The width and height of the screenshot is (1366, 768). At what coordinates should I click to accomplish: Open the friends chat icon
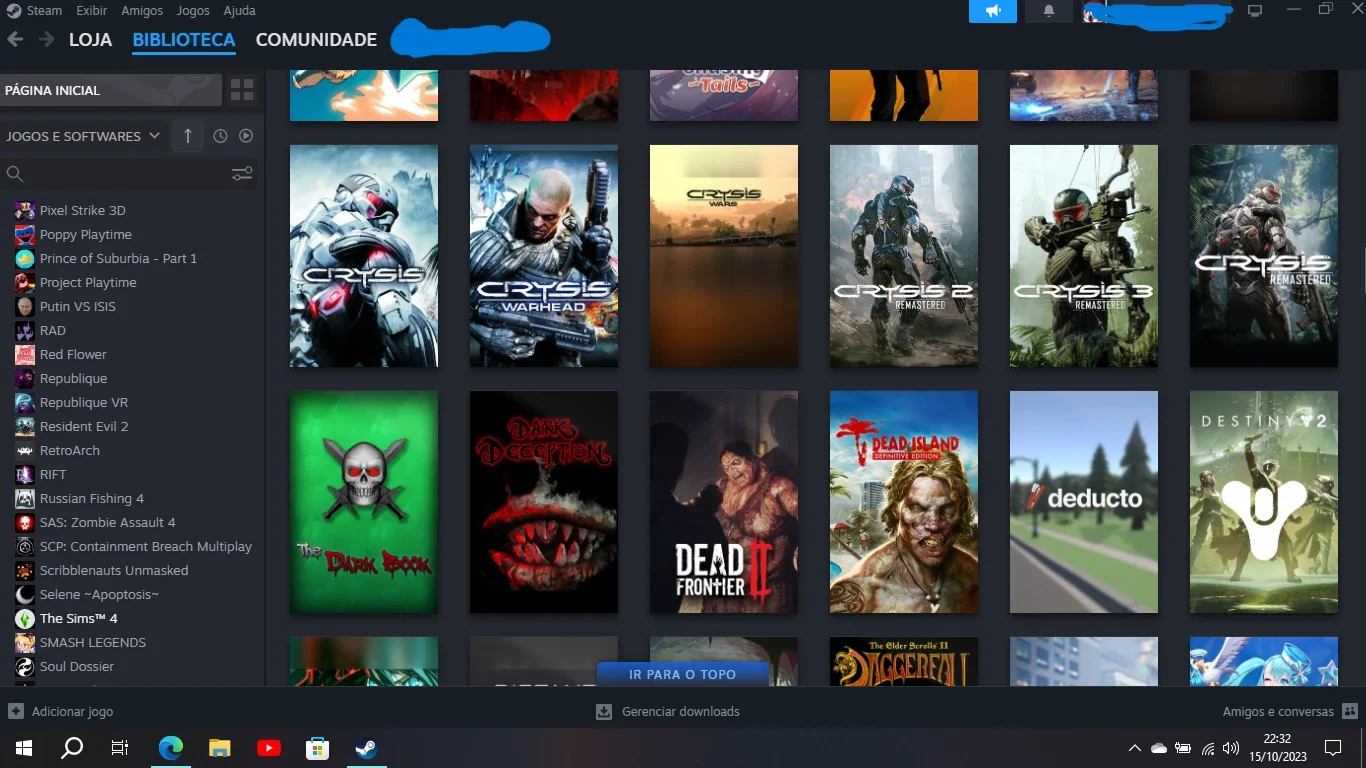pos(1350,711)
